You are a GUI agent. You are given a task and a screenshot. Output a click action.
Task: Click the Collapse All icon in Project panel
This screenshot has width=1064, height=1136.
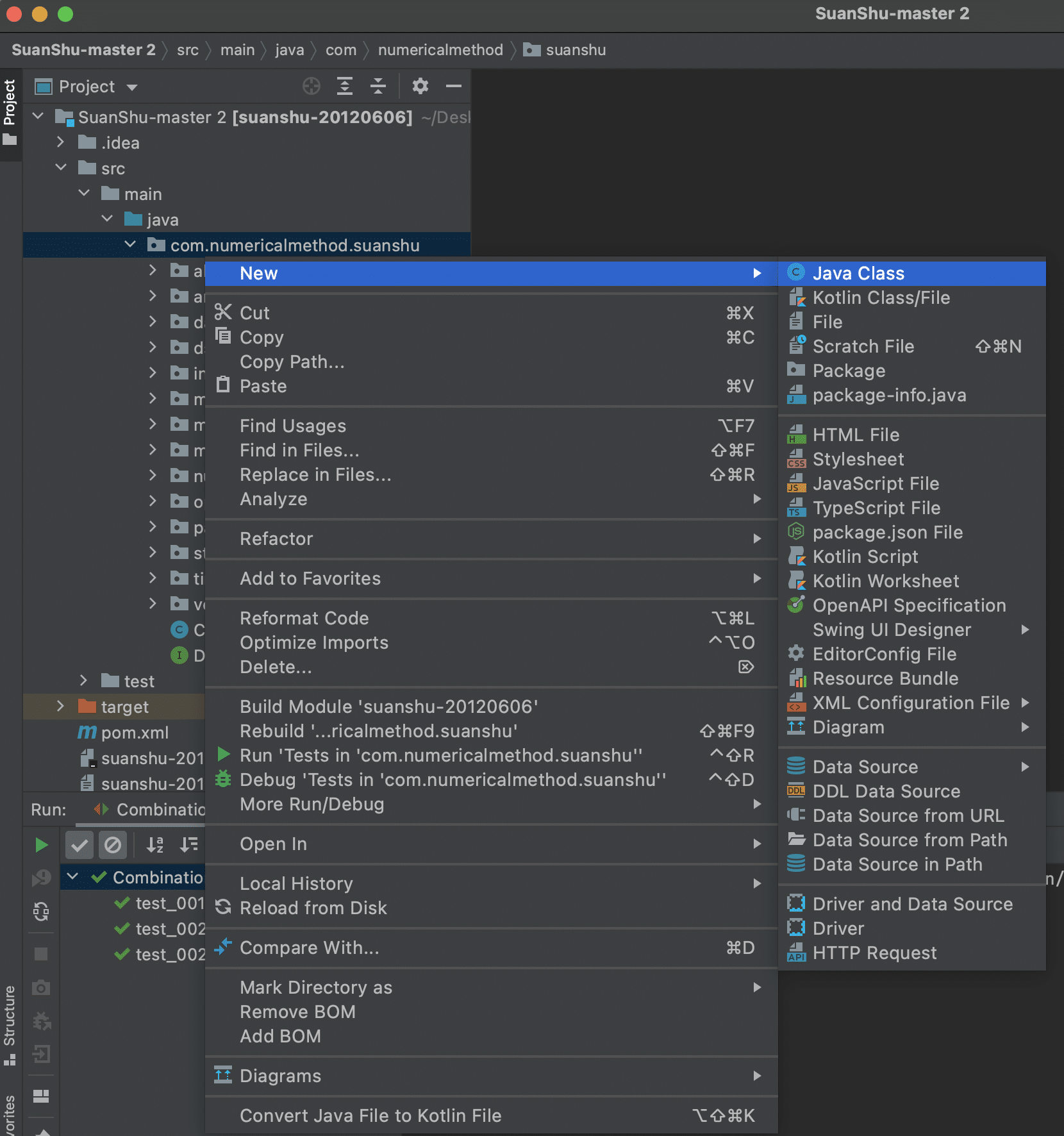(378, 86)
